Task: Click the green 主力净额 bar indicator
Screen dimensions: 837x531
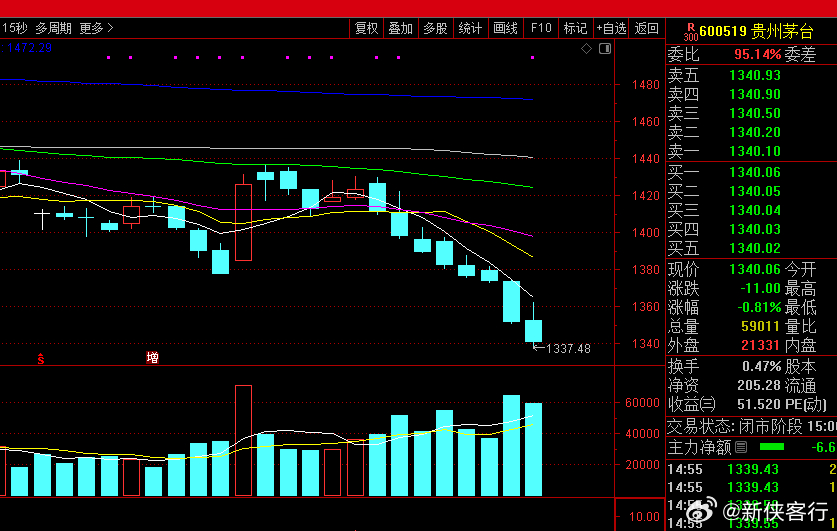Action: (x=771, y=447)
